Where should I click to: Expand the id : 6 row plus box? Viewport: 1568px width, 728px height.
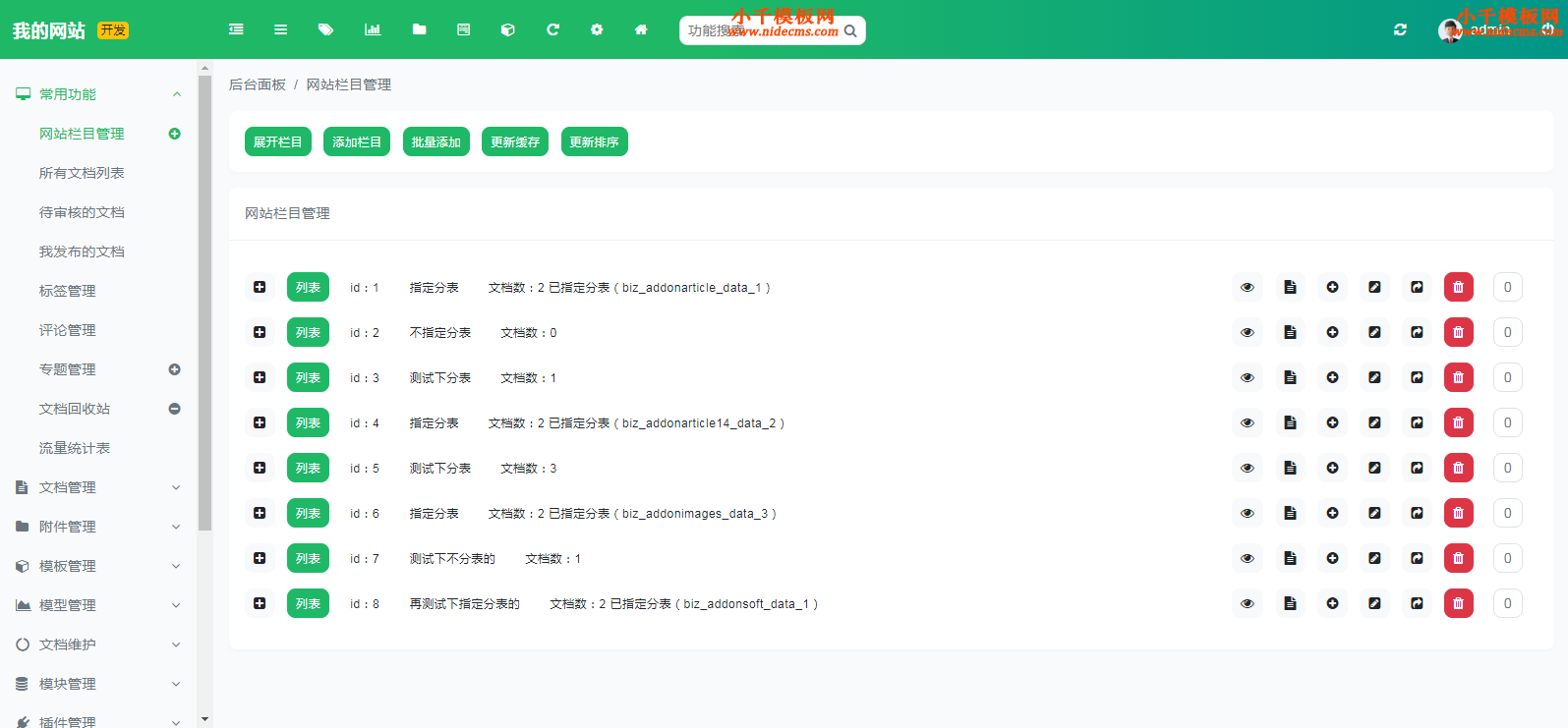coord(260,513)
